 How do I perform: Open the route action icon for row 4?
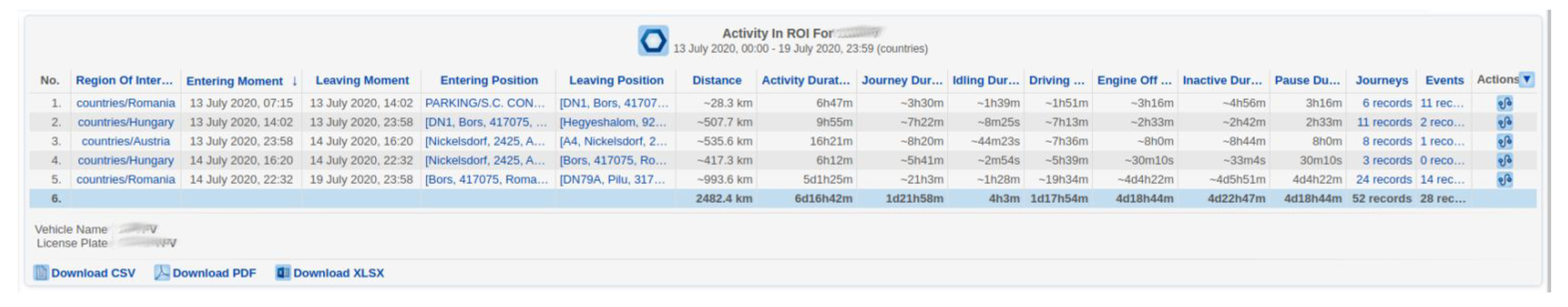coord(1504,161)
